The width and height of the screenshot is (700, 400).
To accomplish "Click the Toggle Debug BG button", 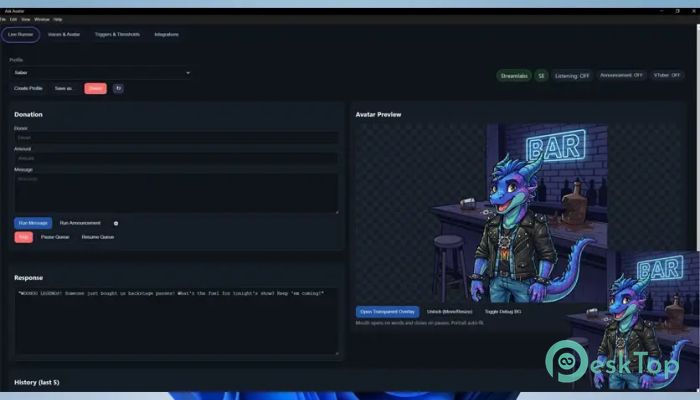I will 503,312.
